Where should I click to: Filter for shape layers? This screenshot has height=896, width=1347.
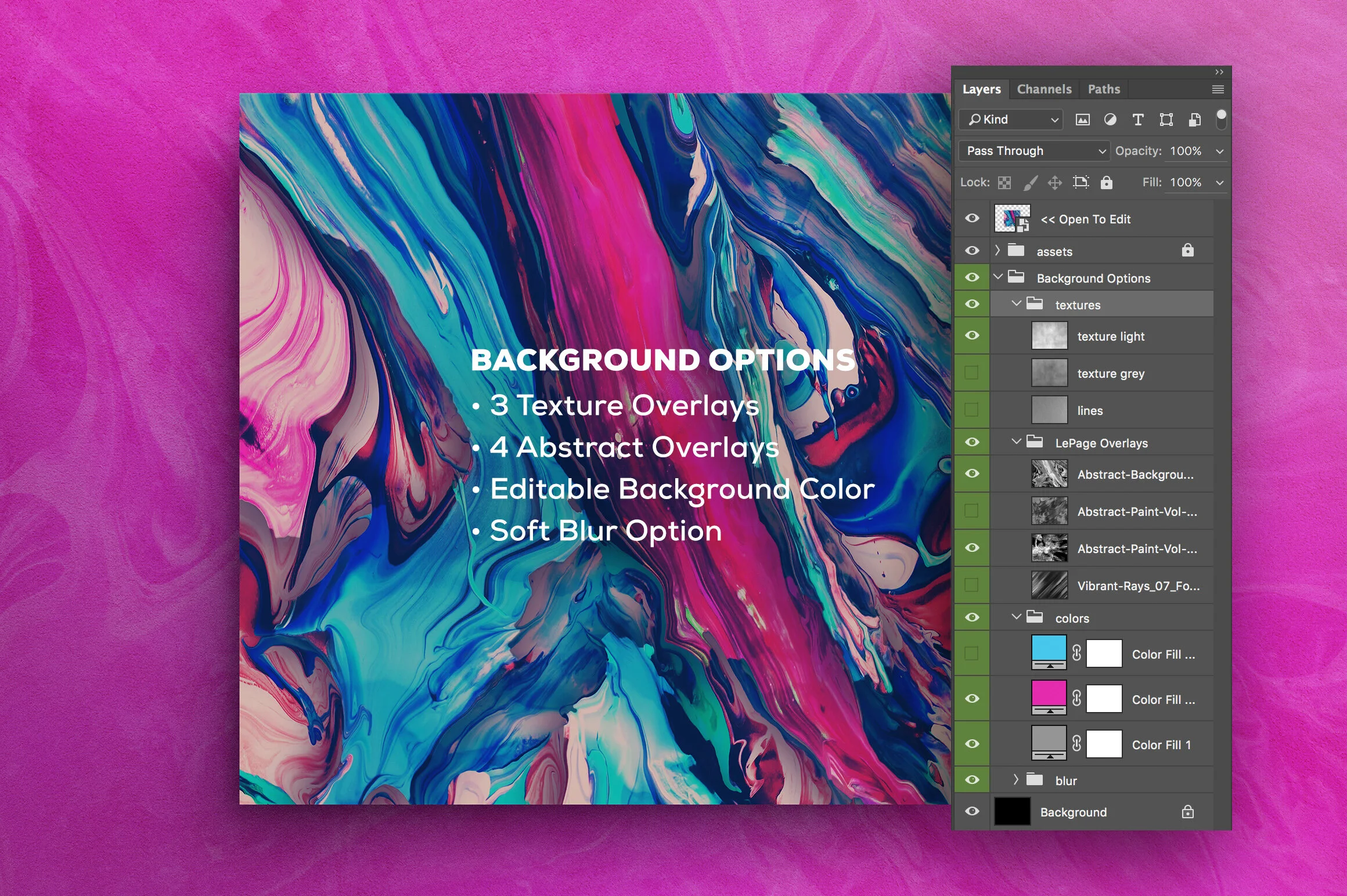click(x=1166, y=120)
